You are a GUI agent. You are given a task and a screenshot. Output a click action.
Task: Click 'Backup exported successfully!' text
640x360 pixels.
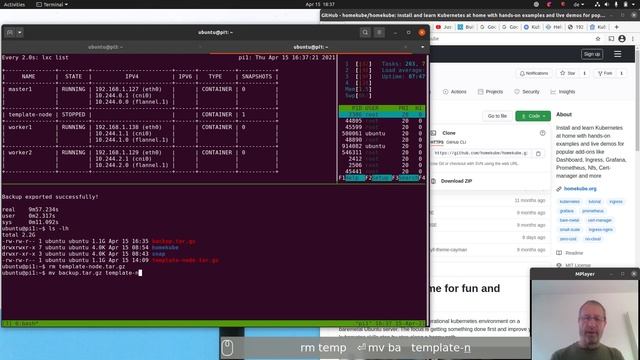coord(50,197)
